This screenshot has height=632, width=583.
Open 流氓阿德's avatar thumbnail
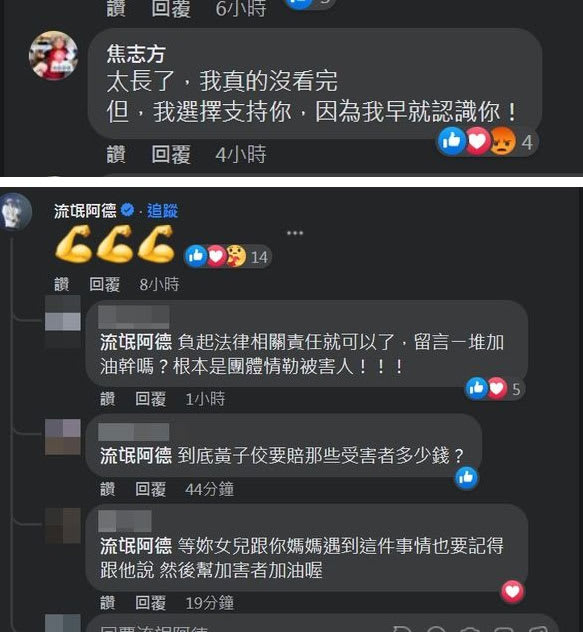[15, 211]
